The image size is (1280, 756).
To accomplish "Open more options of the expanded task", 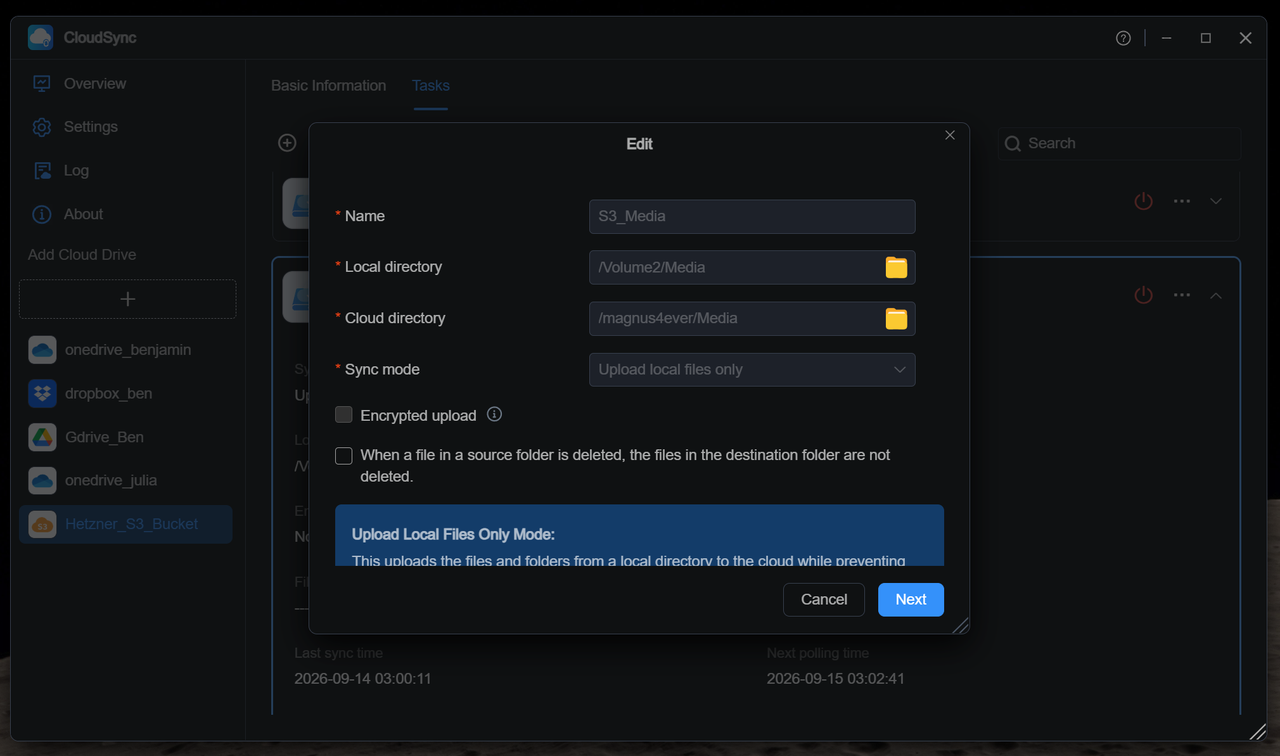I will (1182, 295).
